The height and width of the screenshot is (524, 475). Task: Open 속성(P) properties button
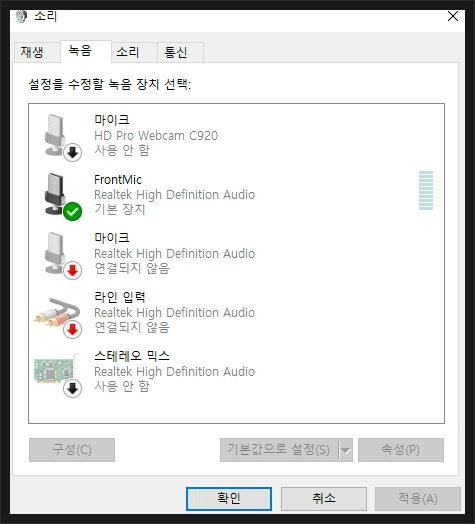click(x=401, y=450)
